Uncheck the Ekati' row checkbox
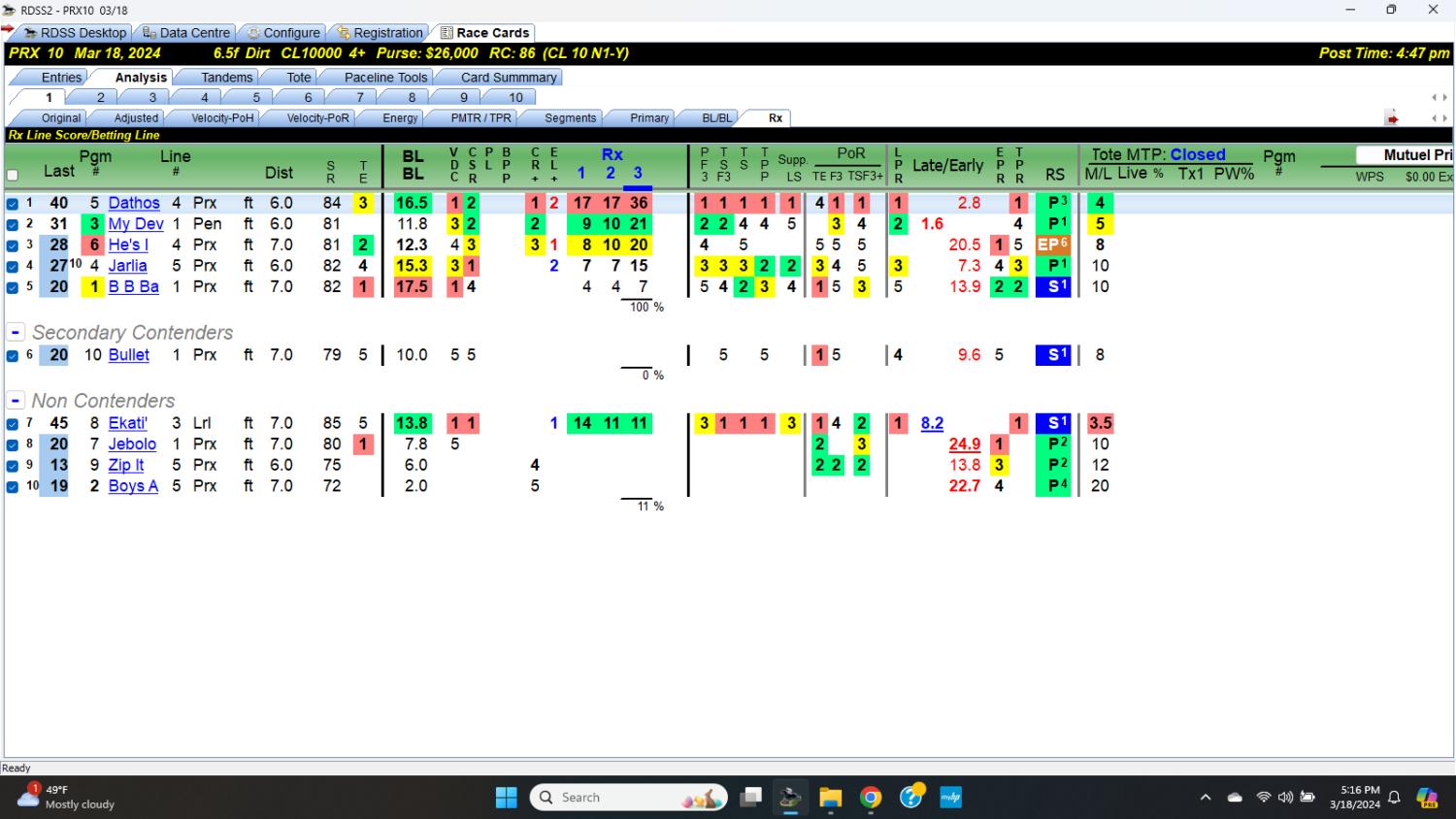The width and height of the screenshot is (1456, 819). (x=13, y=424)
